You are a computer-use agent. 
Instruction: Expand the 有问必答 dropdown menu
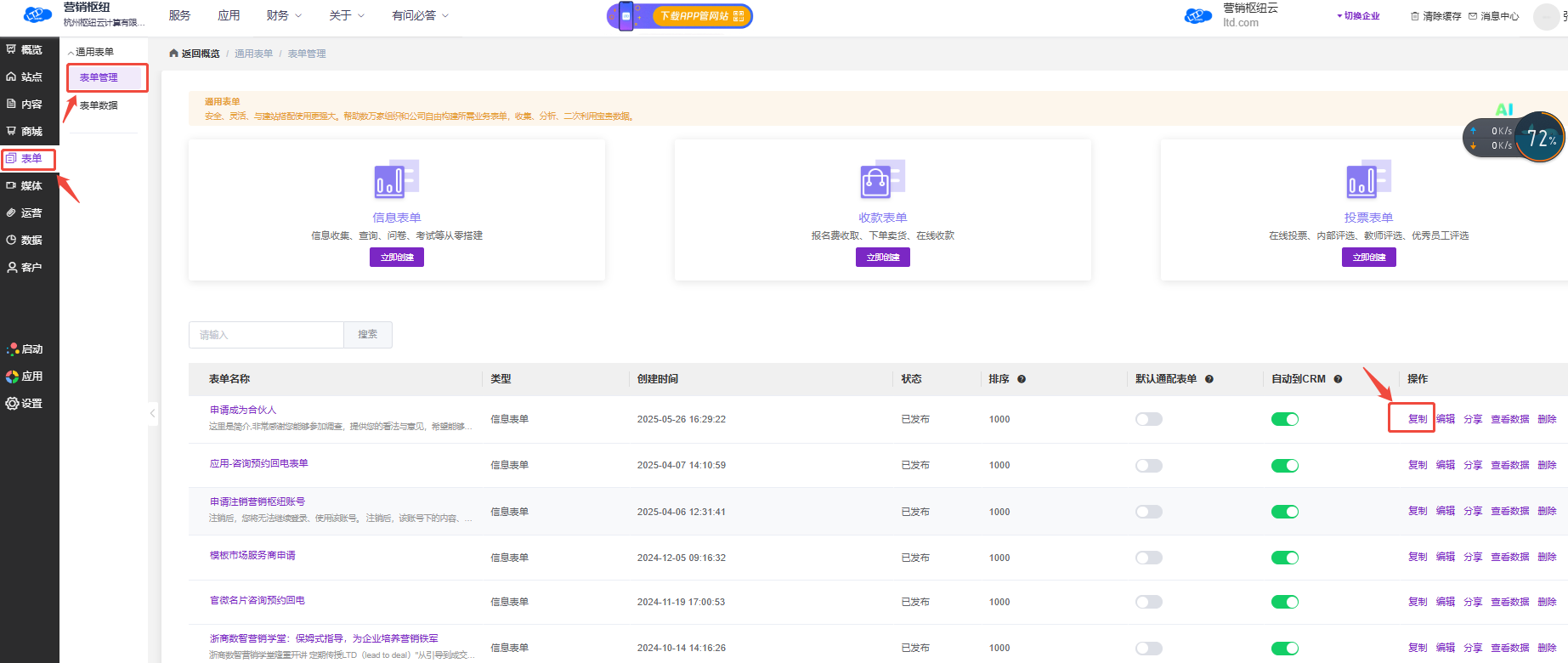420,15
